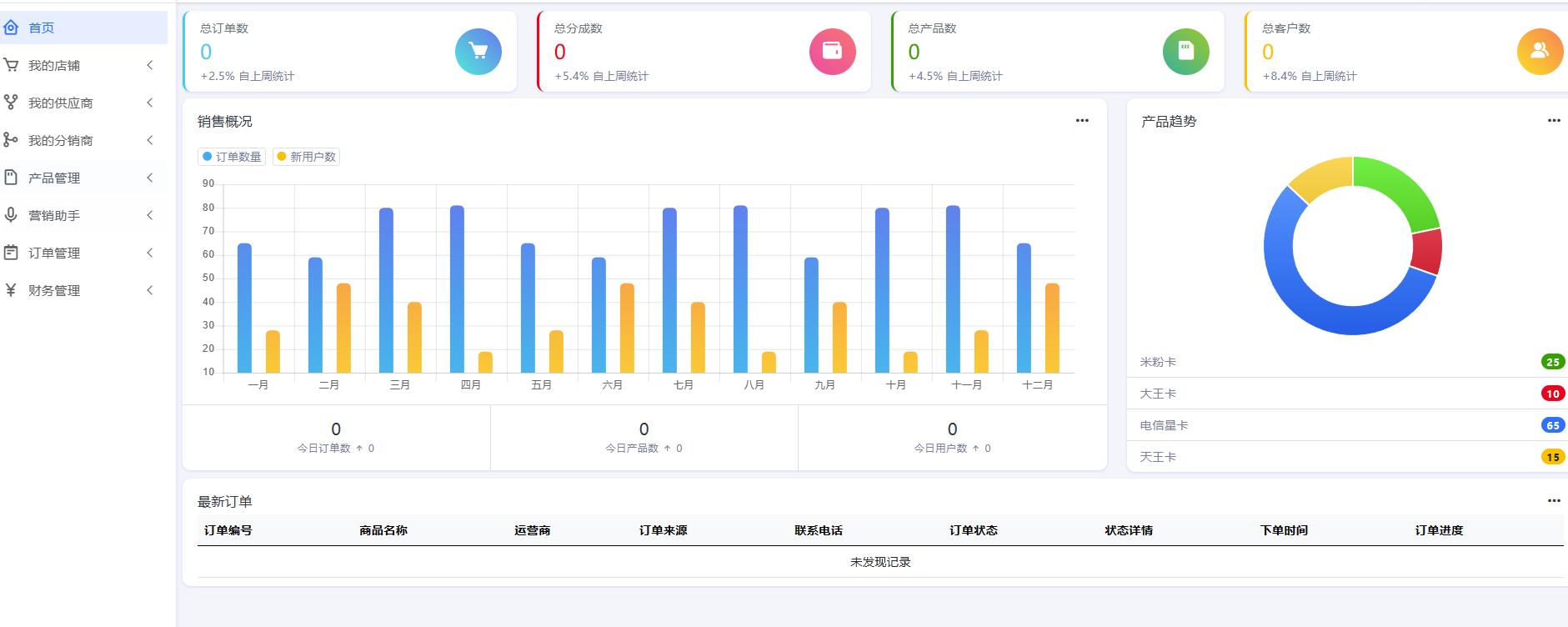The image size is (1568, 627).
Task: Click the 销售概况 panel title
Action: point(224,122)
